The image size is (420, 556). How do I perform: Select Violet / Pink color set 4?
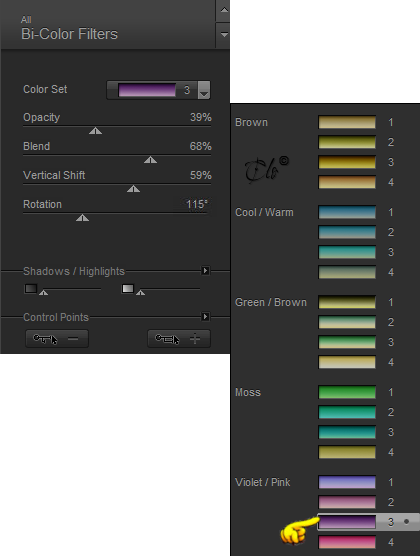coord(347,542)
